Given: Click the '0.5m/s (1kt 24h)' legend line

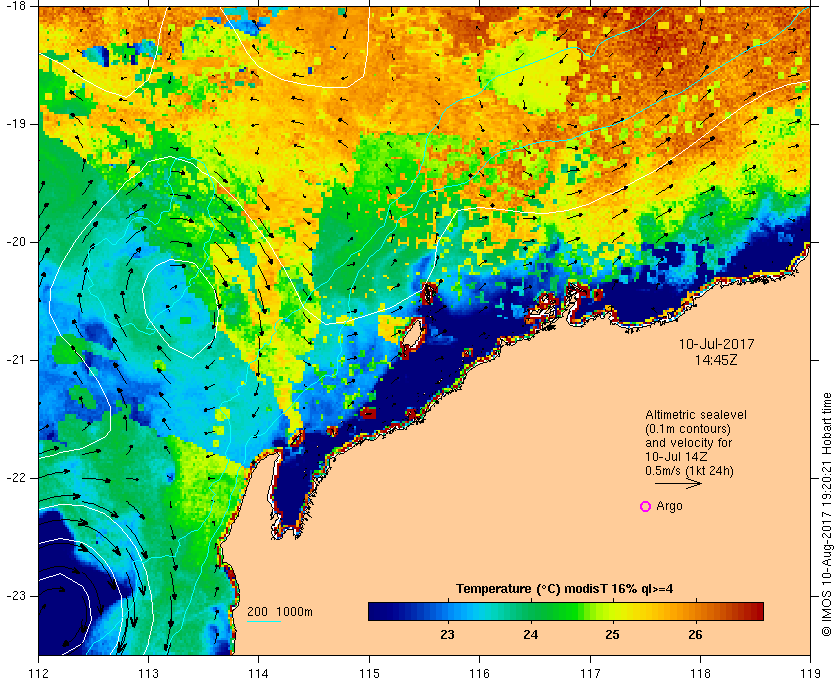Looking at the screenshot, I should point(689,471).
